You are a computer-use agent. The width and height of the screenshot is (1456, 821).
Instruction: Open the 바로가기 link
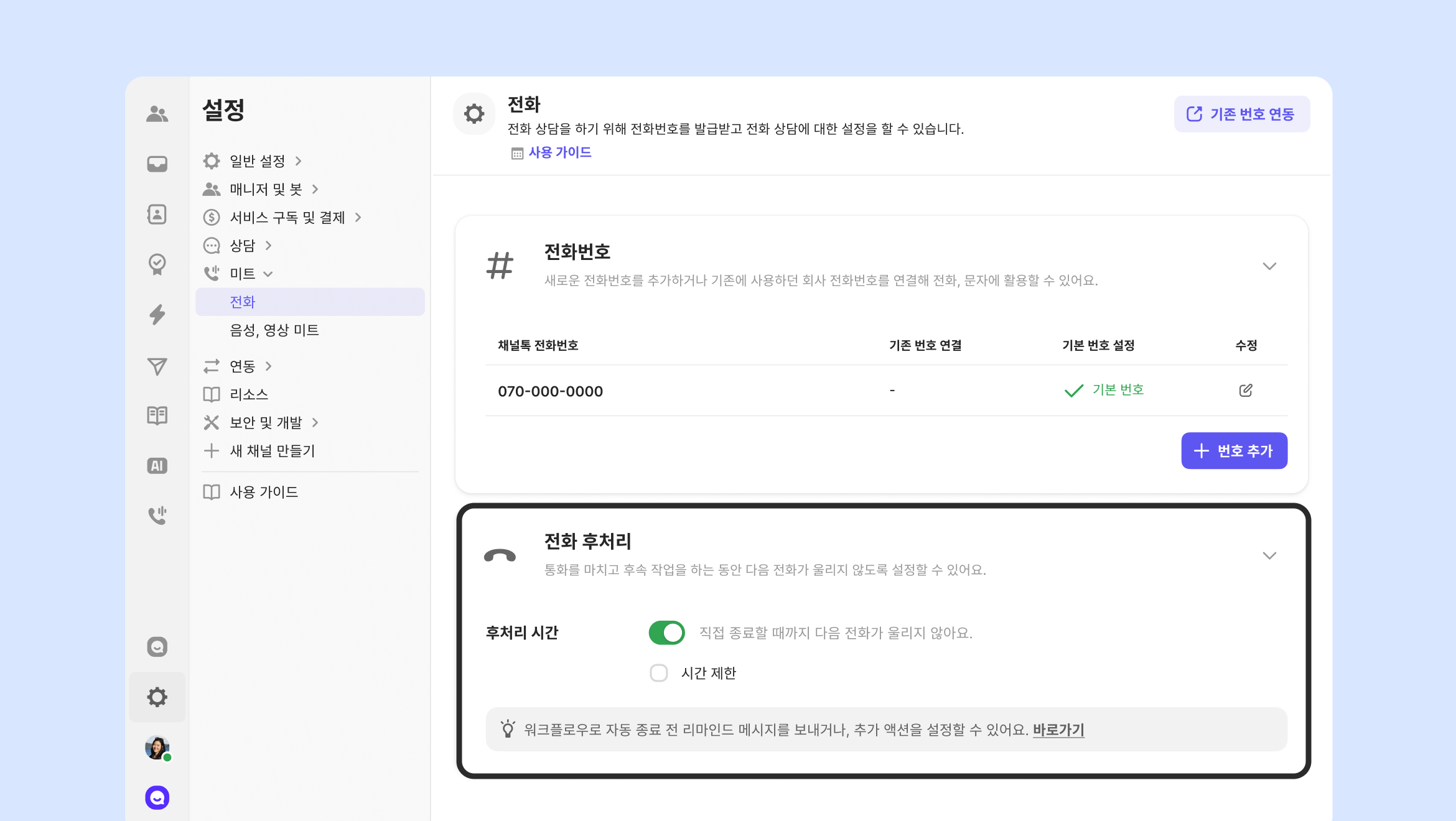1058,730
